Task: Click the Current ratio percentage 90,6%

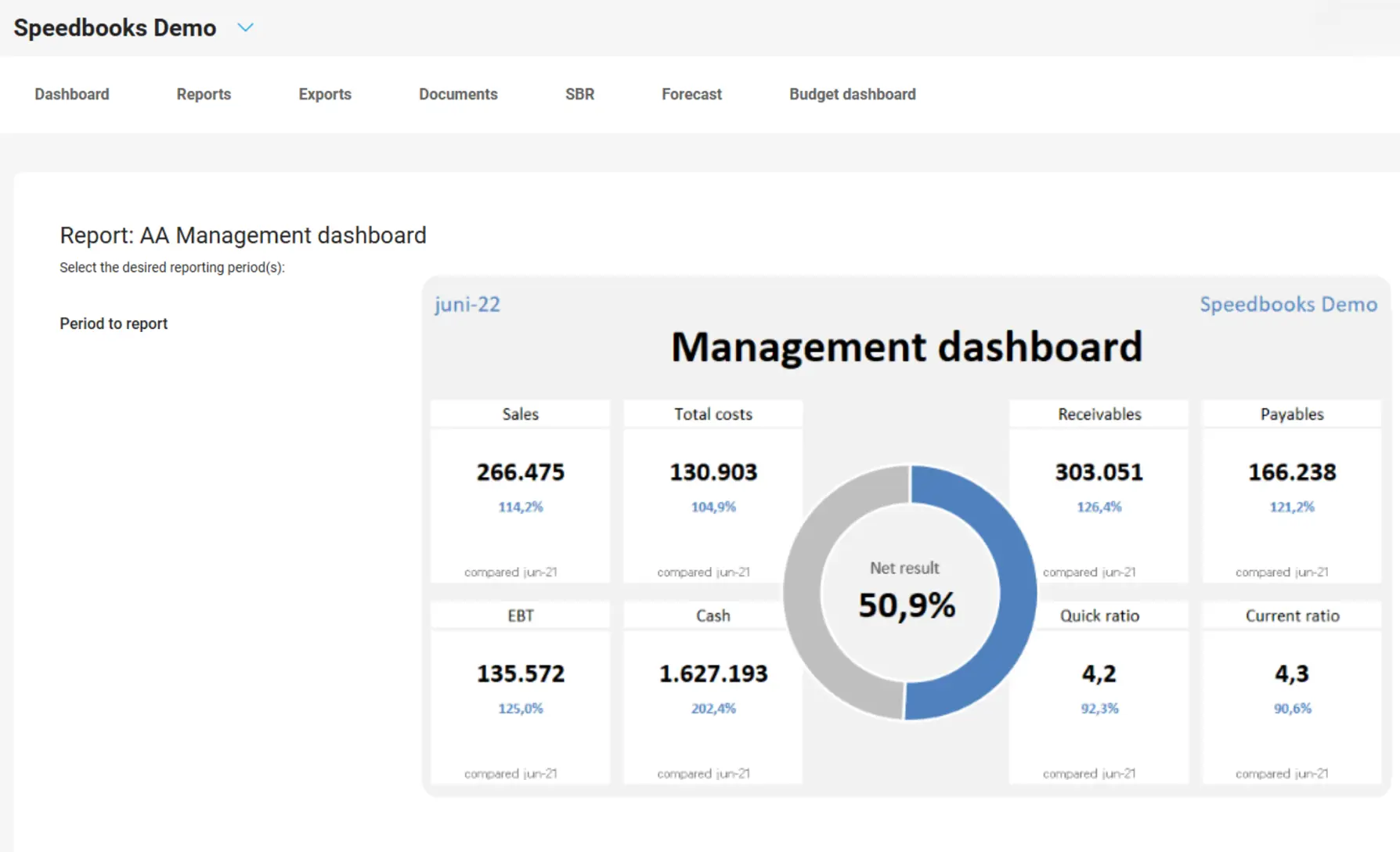Action: tap(1292, 708)
